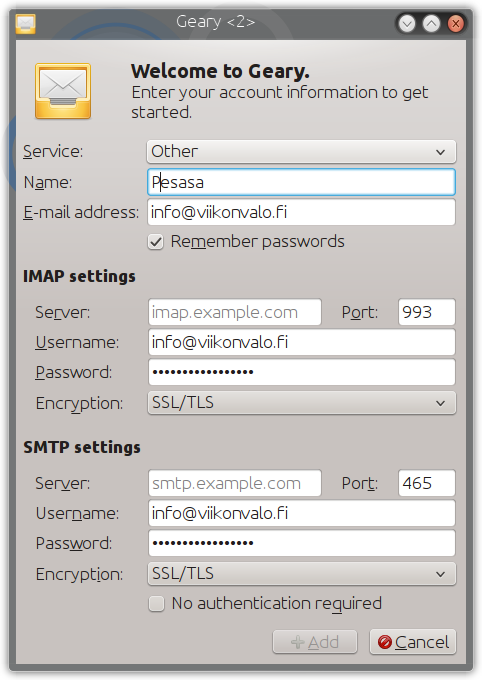482x680 pixels.
Task: Maximize the Geary window
Action: 431,23
